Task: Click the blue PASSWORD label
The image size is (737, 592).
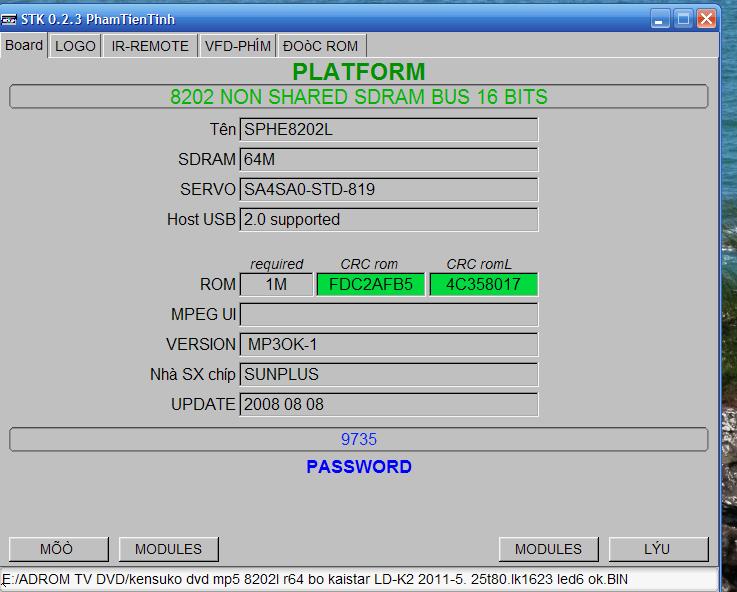Action: (359, 467)
